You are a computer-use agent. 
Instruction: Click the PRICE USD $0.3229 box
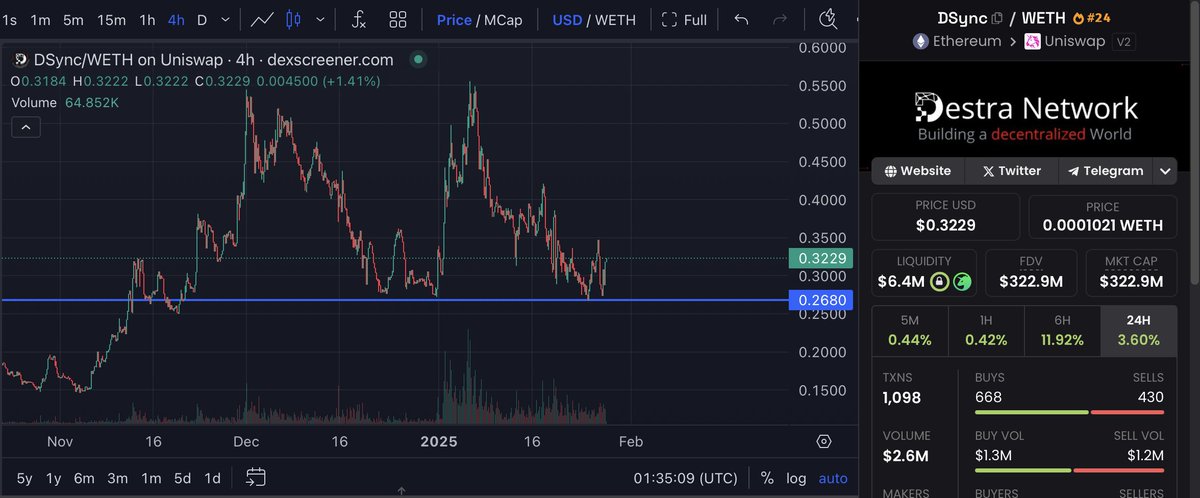click(x=946, y=216)
